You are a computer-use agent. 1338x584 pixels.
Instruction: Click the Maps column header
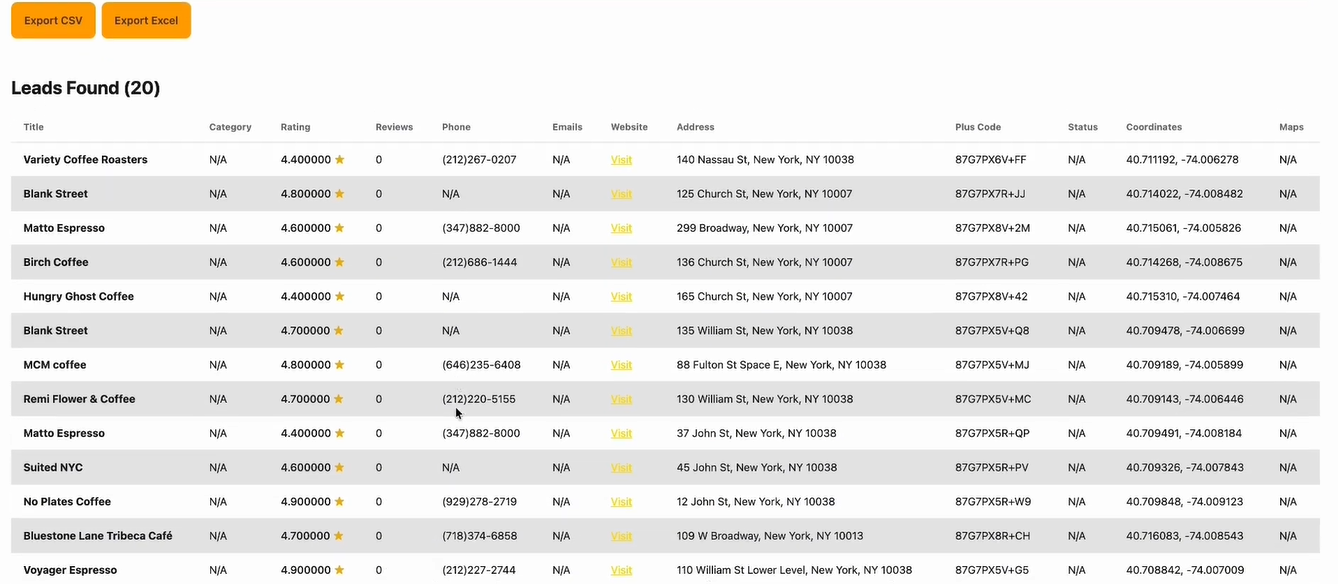(1291, 127)
